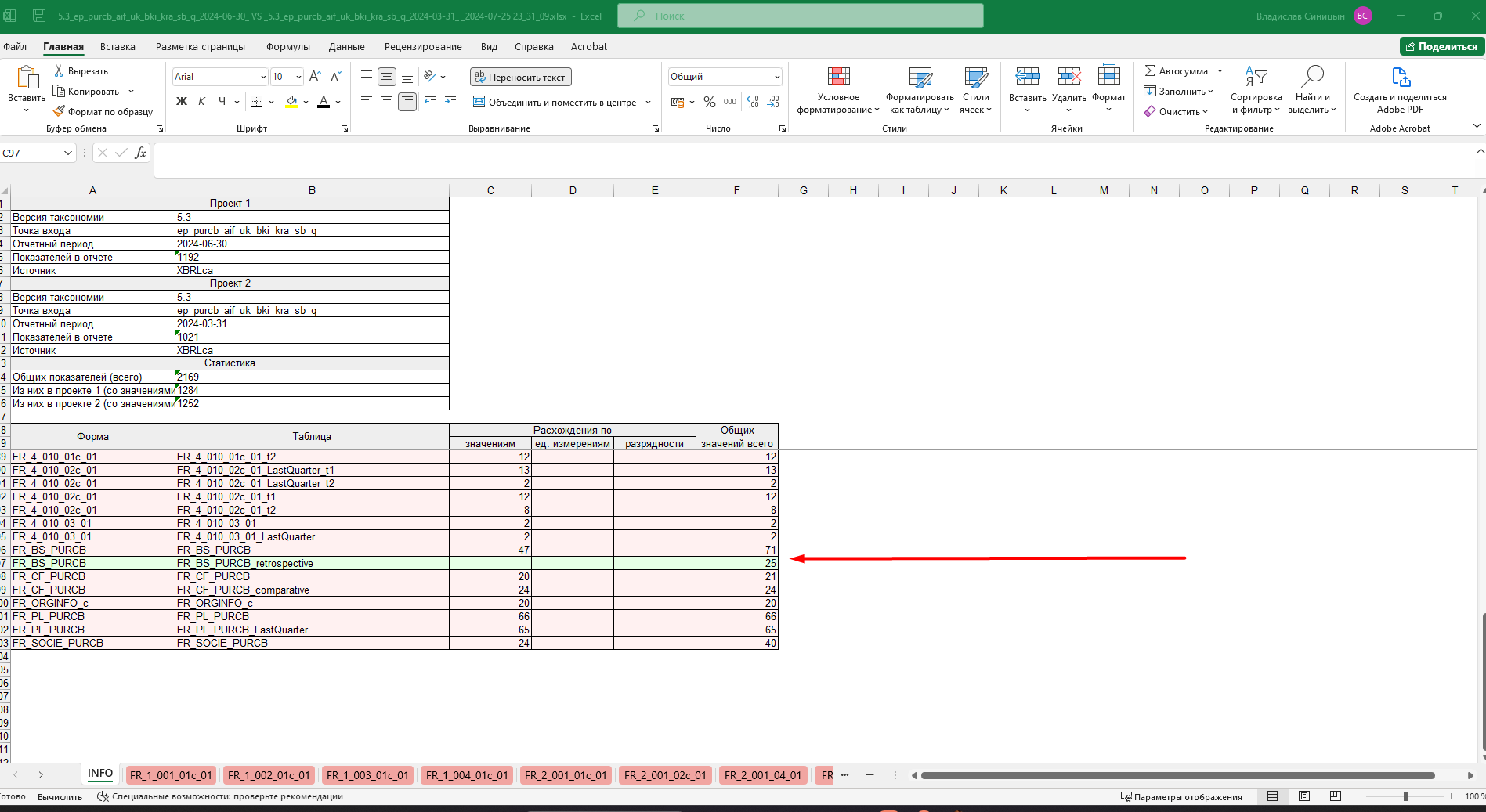Viewport: 1486px width, 812px height.
Task: Align cell text left
Action: 366,102
